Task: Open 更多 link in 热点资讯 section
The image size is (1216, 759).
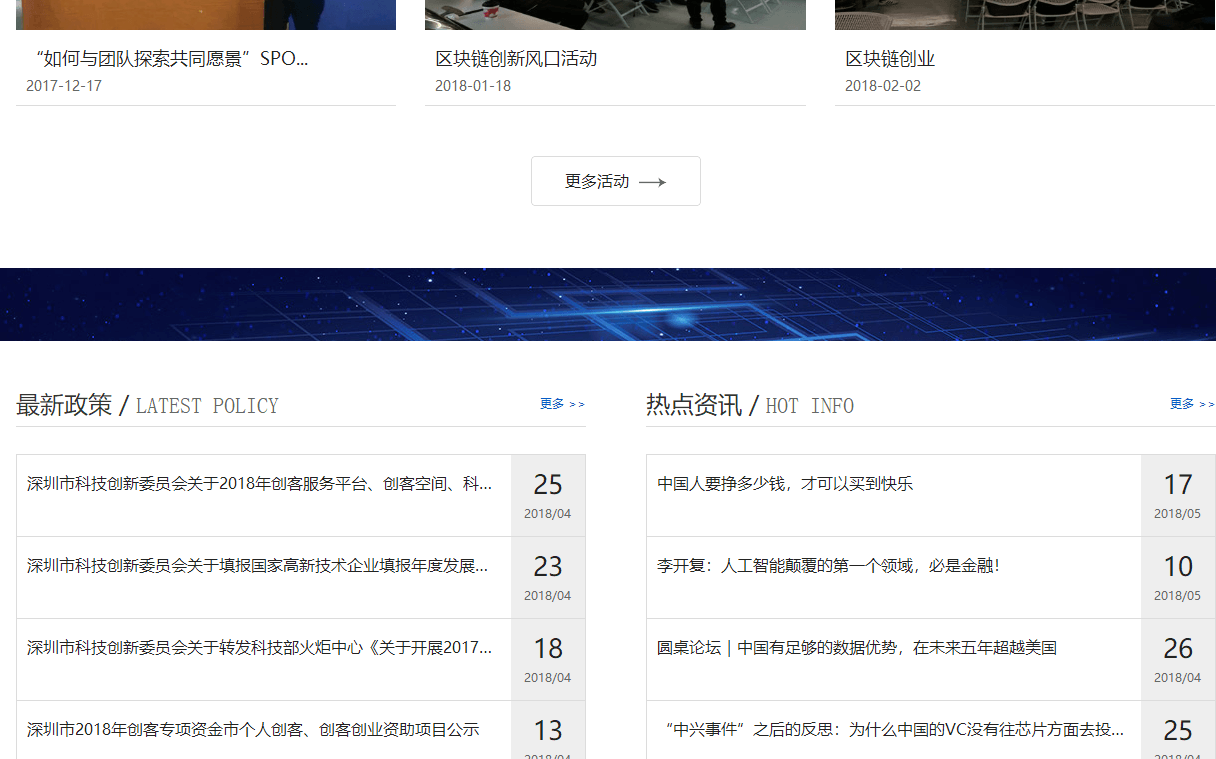Action: [x=1191, y=403]
